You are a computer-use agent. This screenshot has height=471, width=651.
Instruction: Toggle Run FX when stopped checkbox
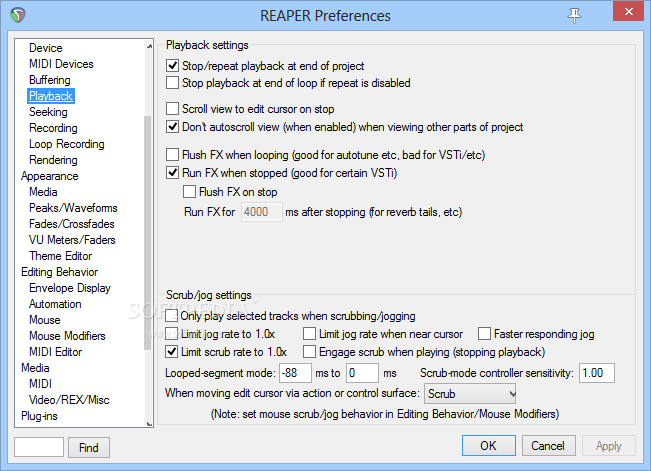click(172, 172)
